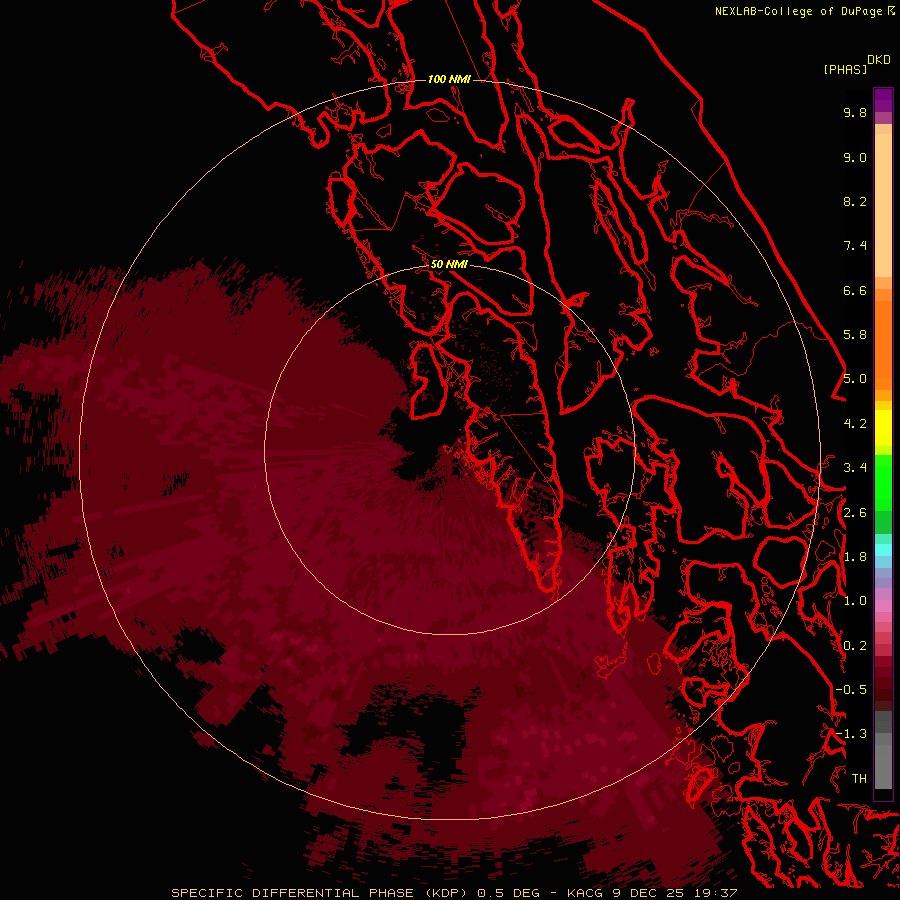This screenshot has height=900, width=900.
Task: Click the 50 NMI range ring label
Action: click(x=449, y=264)
